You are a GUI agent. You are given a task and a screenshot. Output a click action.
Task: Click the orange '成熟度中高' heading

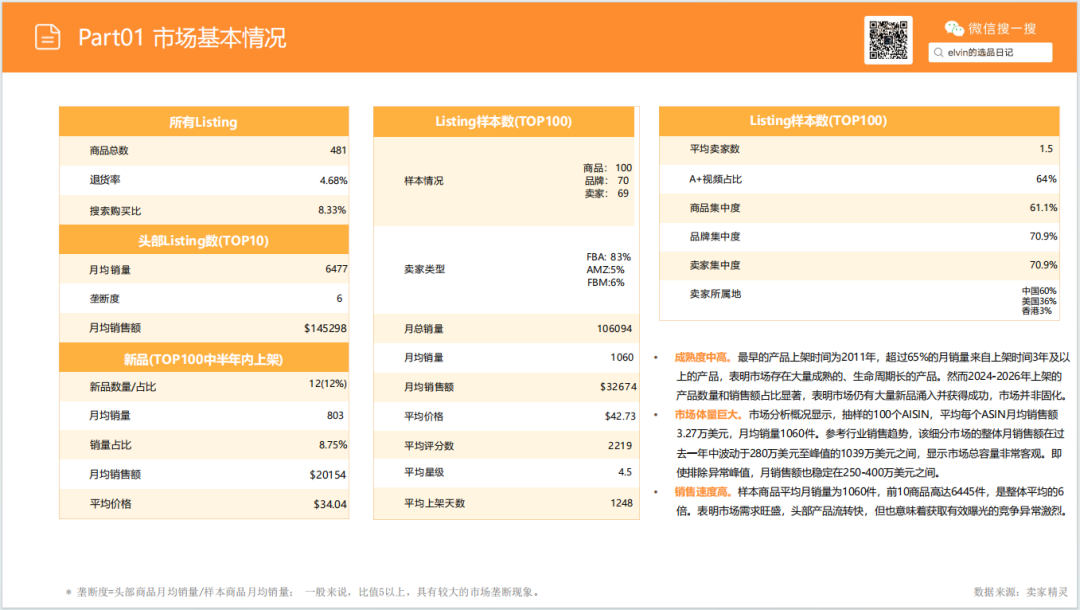click(703, 357)
